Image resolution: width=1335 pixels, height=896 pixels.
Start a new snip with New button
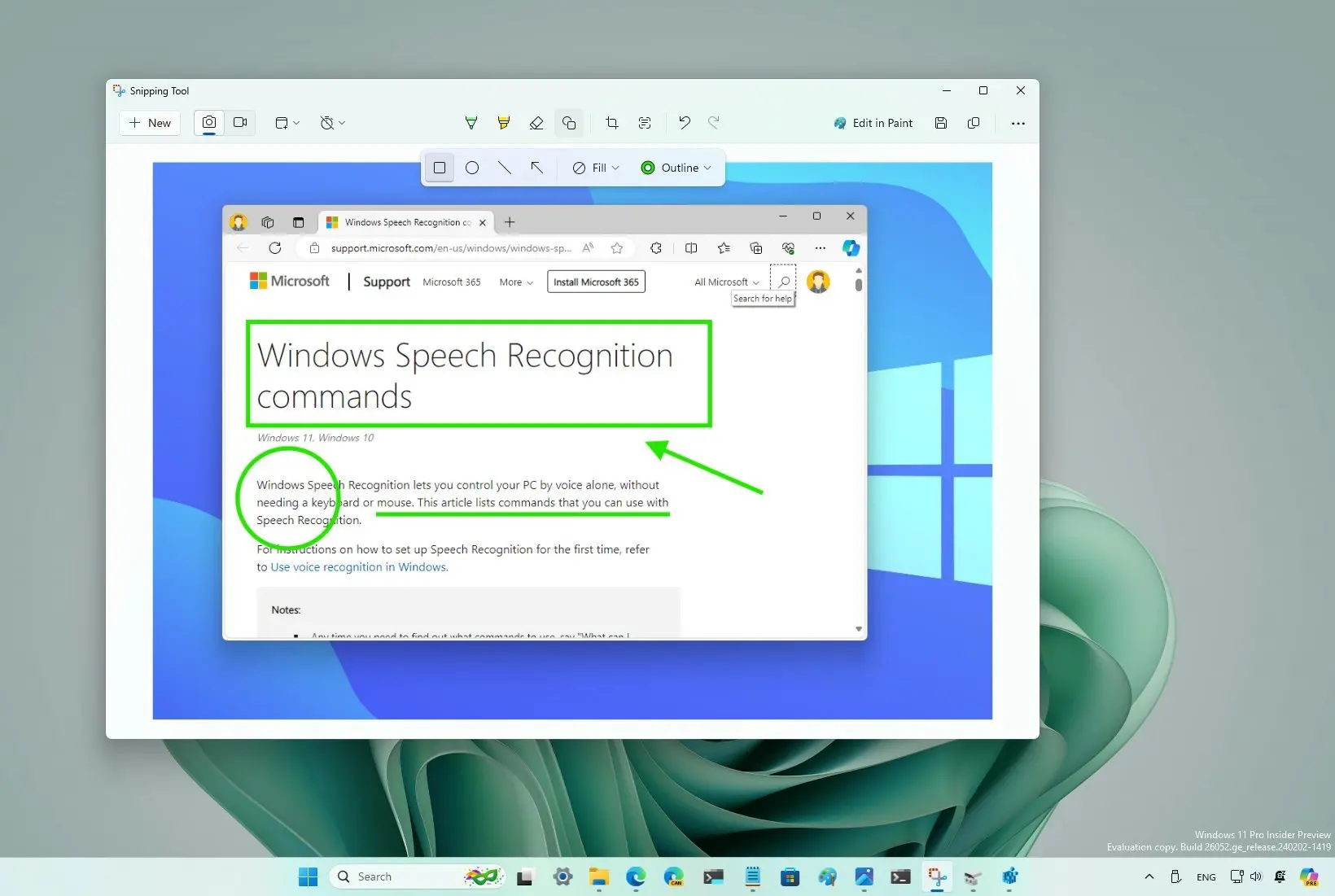click(x=150, y=123)
